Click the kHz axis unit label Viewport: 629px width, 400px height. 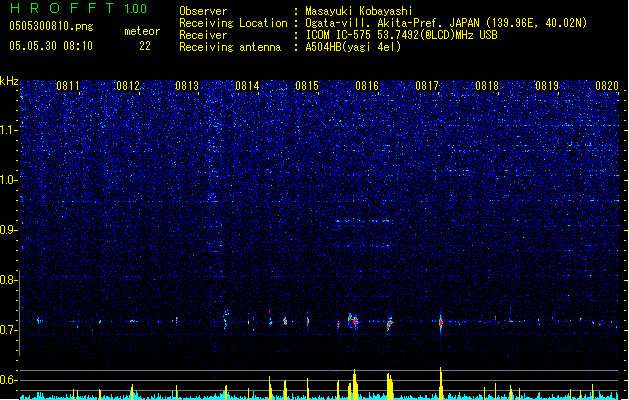coord(9,81)
